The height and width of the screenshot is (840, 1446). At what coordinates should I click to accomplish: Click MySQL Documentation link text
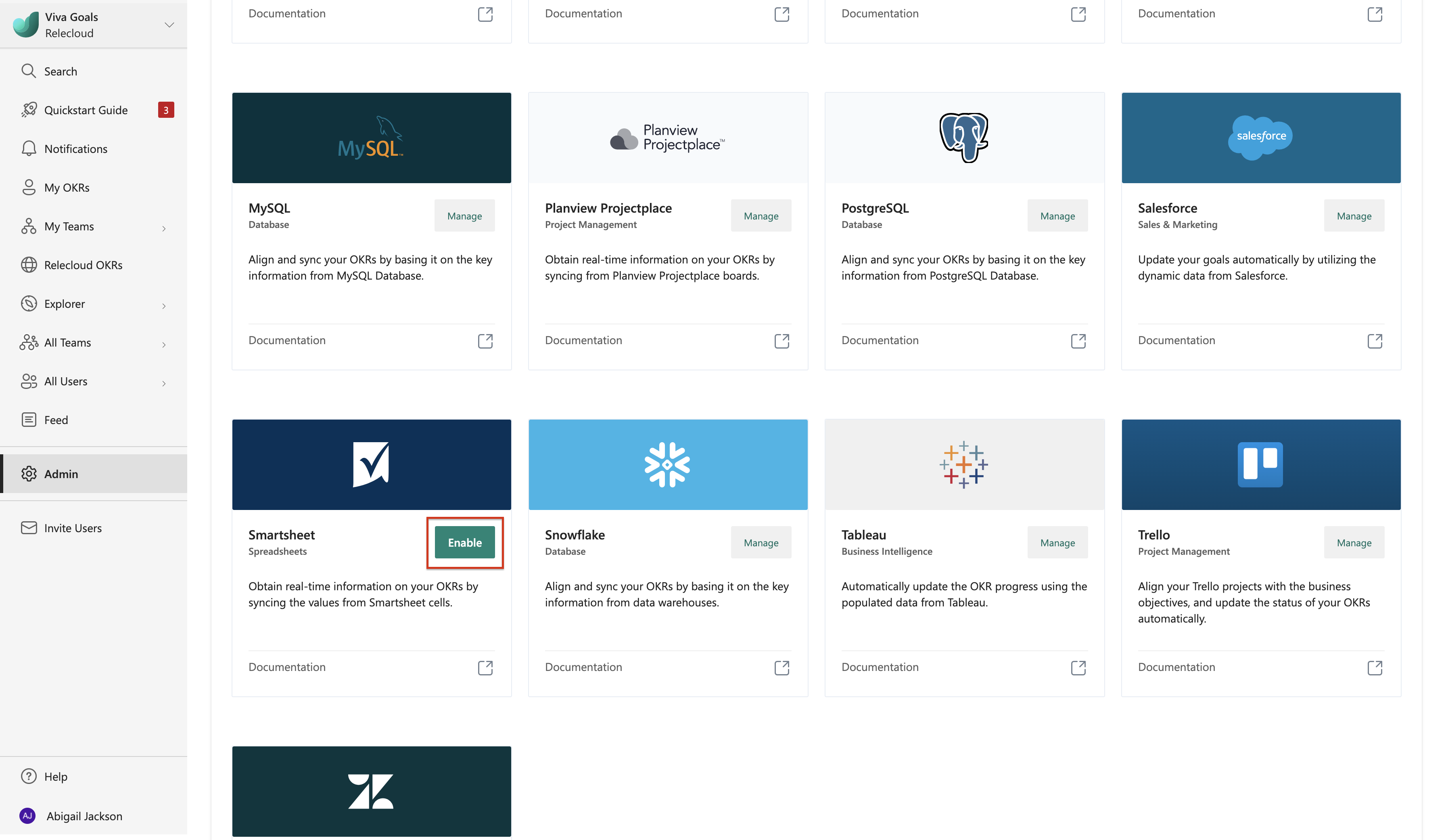287,340
